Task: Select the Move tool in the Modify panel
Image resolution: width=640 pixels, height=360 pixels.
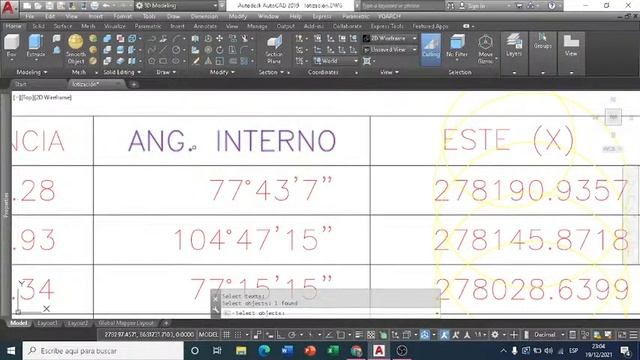Action: [220, 38]
